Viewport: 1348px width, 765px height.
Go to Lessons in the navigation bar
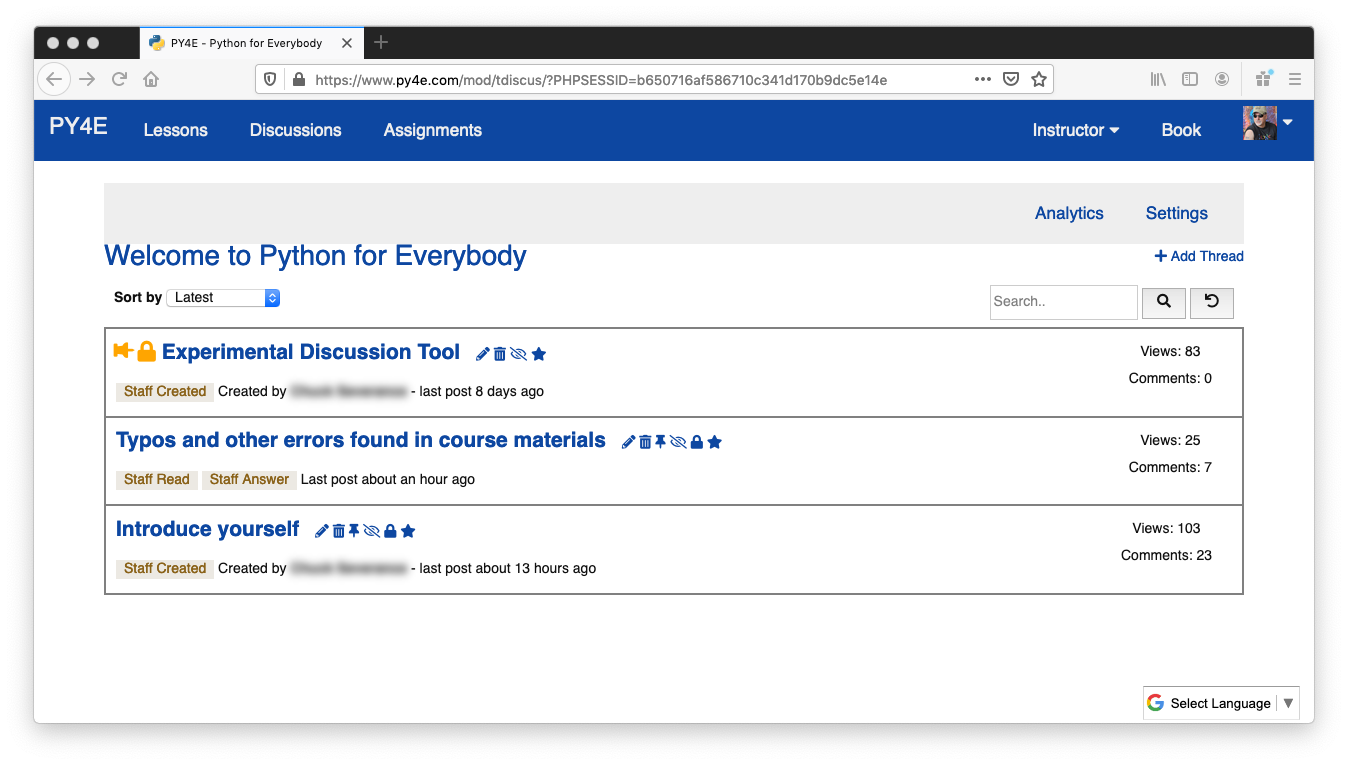(175, 130)
